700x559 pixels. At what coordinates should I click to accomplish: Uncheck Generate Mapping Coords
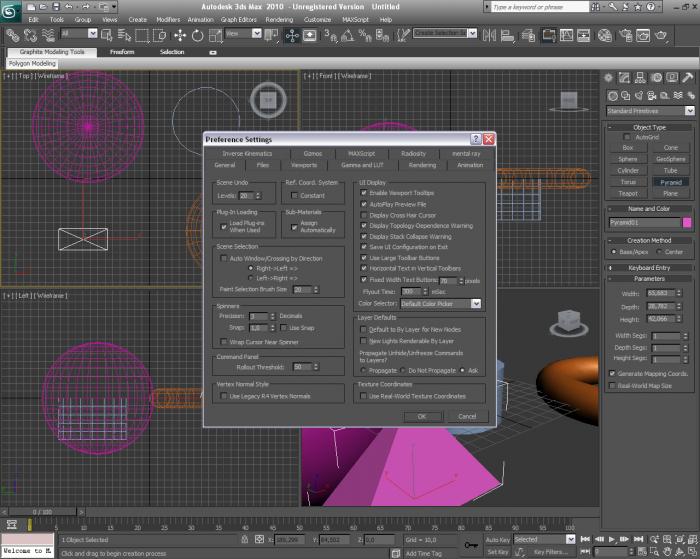coord(612,374)
